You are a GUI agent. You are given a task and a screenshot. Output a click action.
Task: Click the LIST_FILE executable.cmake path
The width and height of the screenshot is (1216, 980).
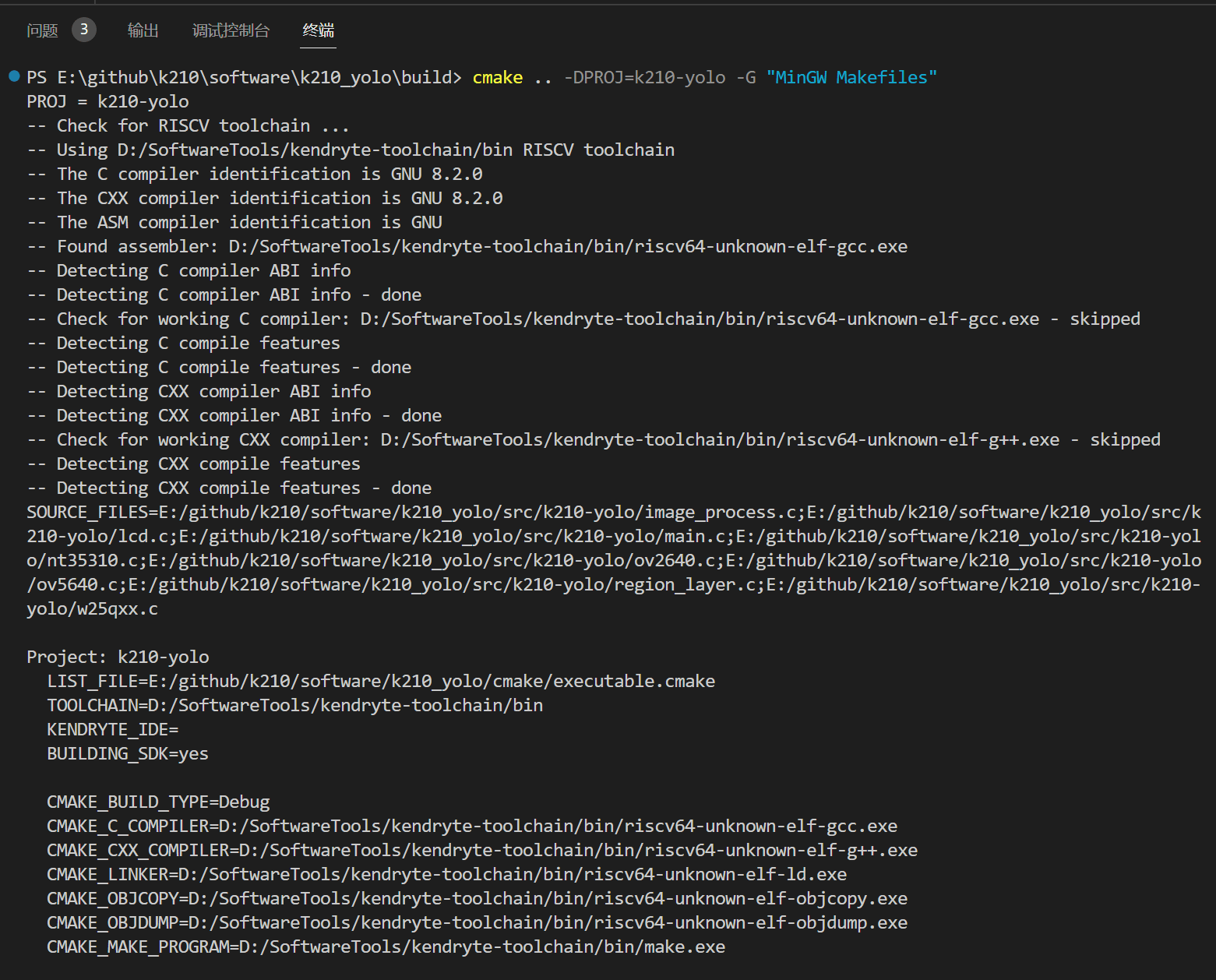(x=432, y=682)
